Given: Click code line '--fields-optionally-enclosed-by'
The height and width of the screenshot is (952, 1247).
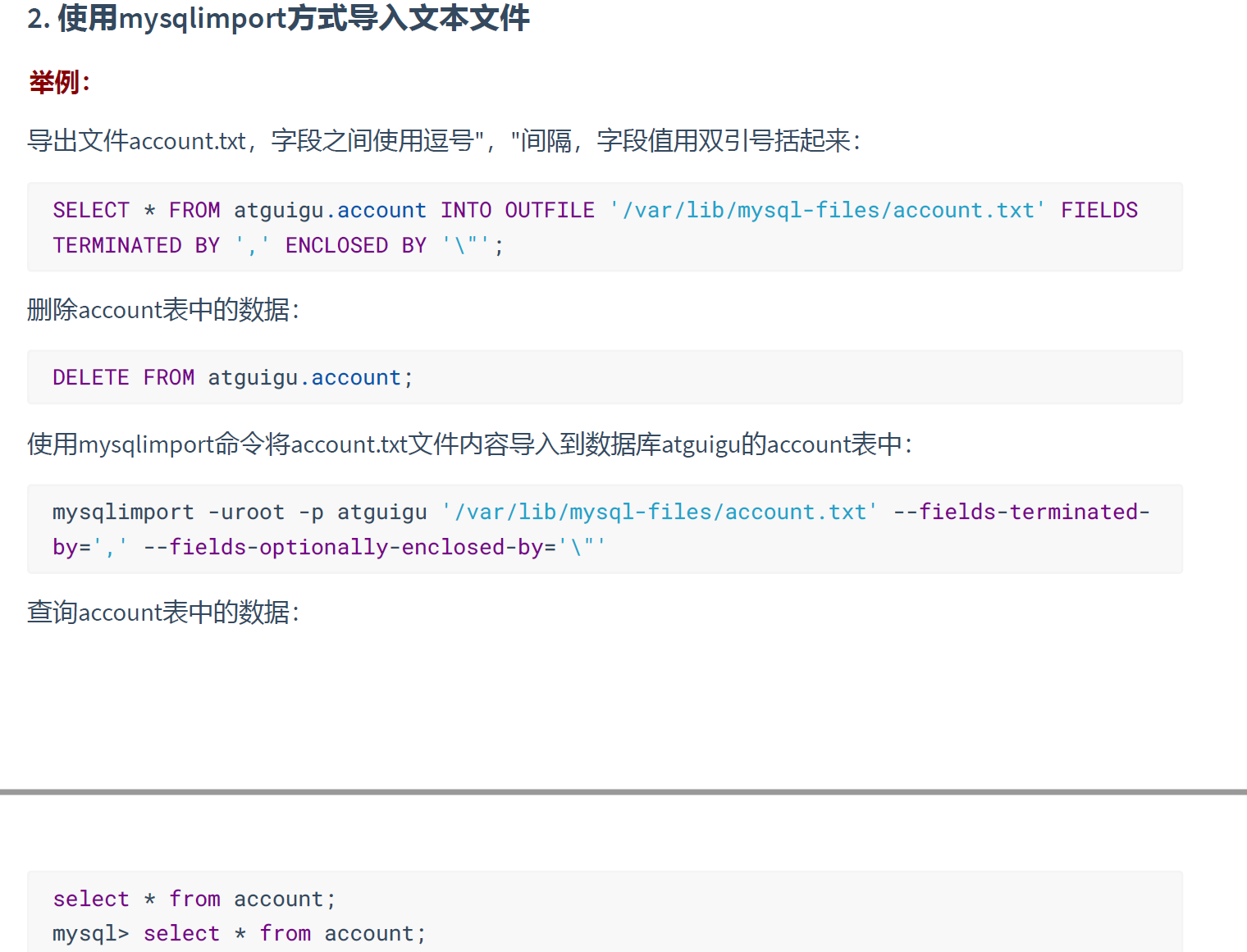Looking at the screenshot, I should [x=329, y=548].
